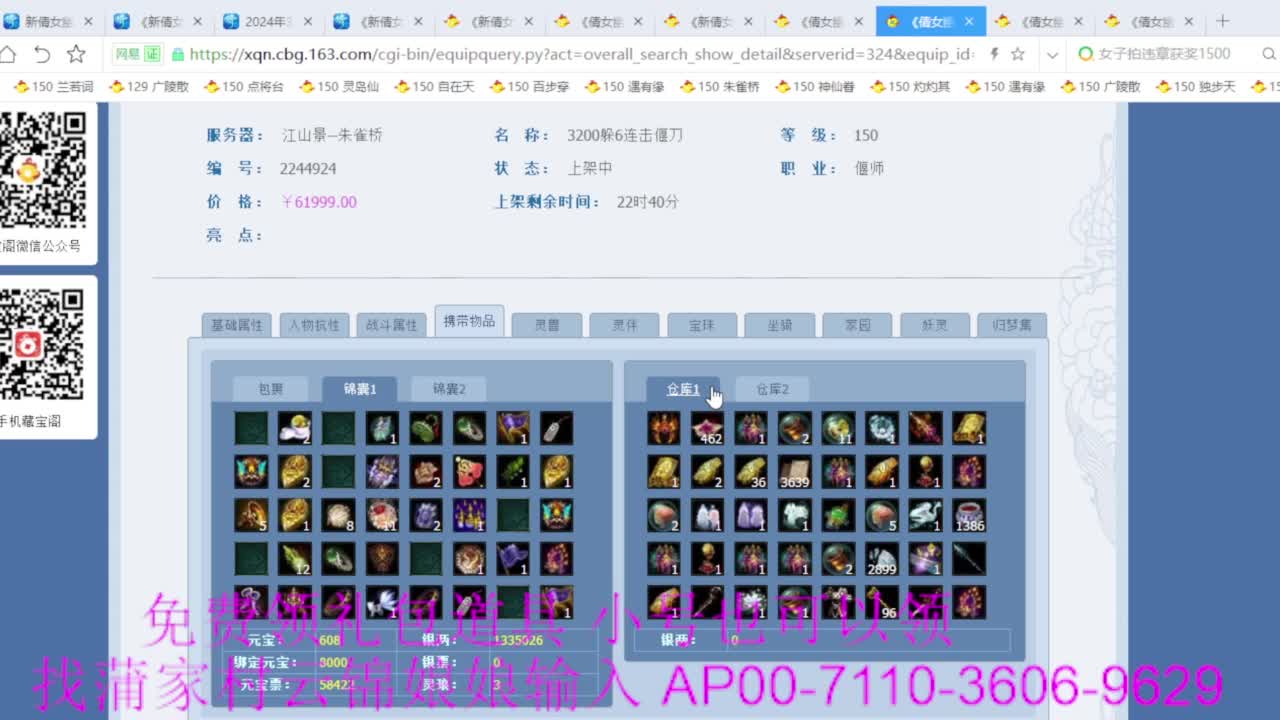Image resolution: width=1280 pixels, height=720 pixels.
Task: Close the 2024年 browser tab
Action: (307, 21)
